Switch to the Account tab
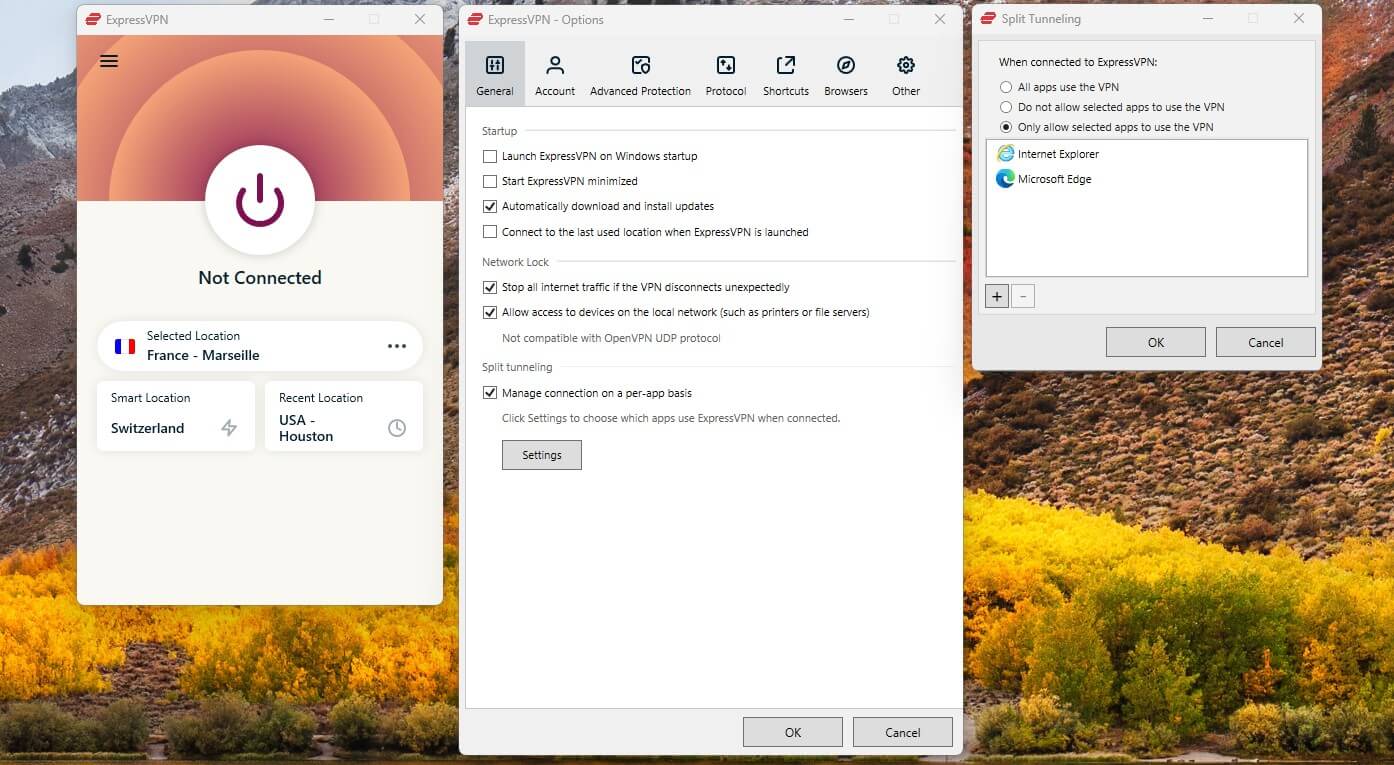Viewport: 1394px width, 765px height. [555, 74]
